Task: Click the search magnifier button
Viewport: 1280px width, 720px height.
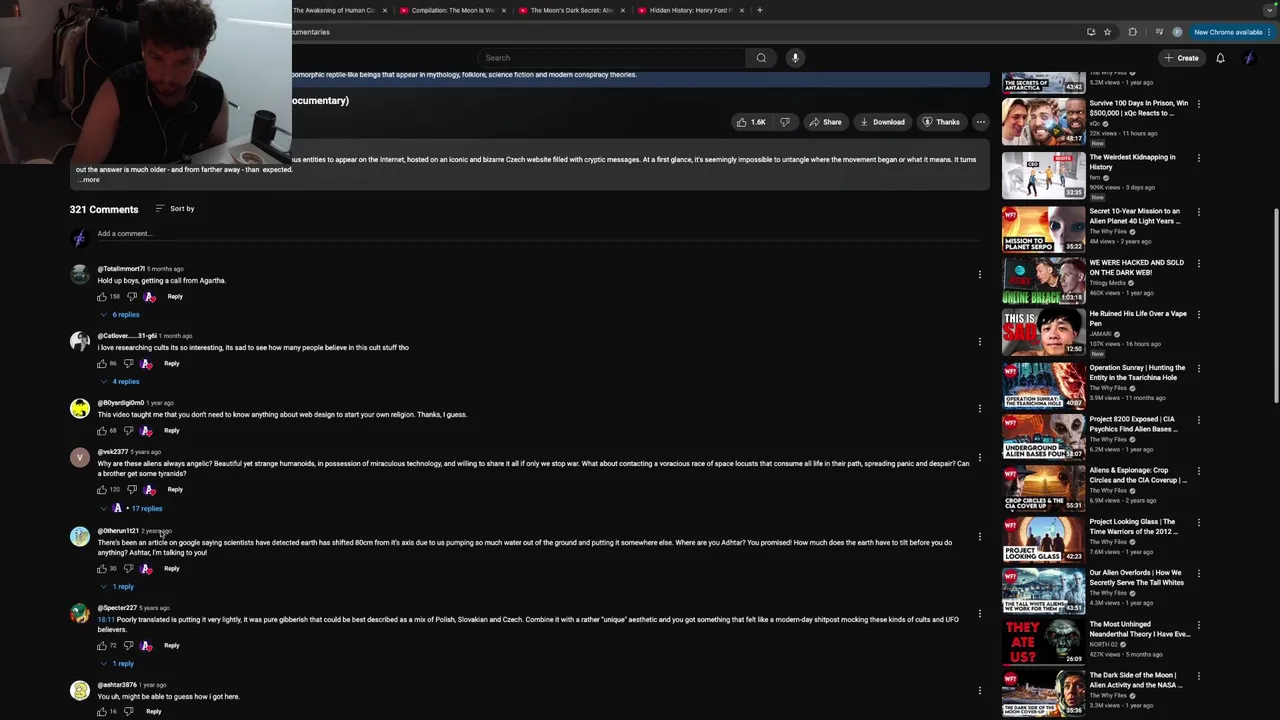Action: (761, 58)
